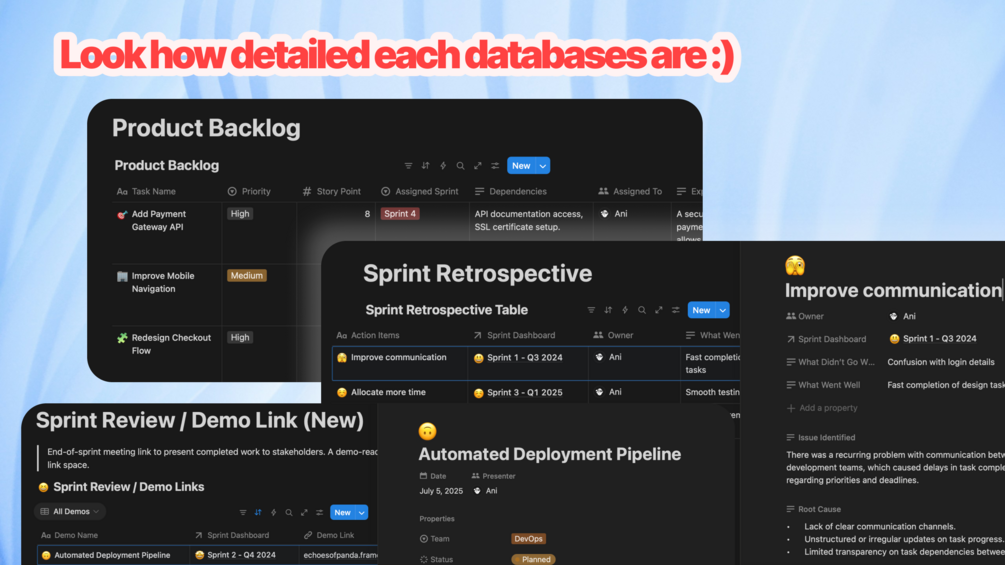This screenshot has height=565, width=1005.
Task: Click the Demo Link column header
Action: pyautogui.click(x=329, y=535)
